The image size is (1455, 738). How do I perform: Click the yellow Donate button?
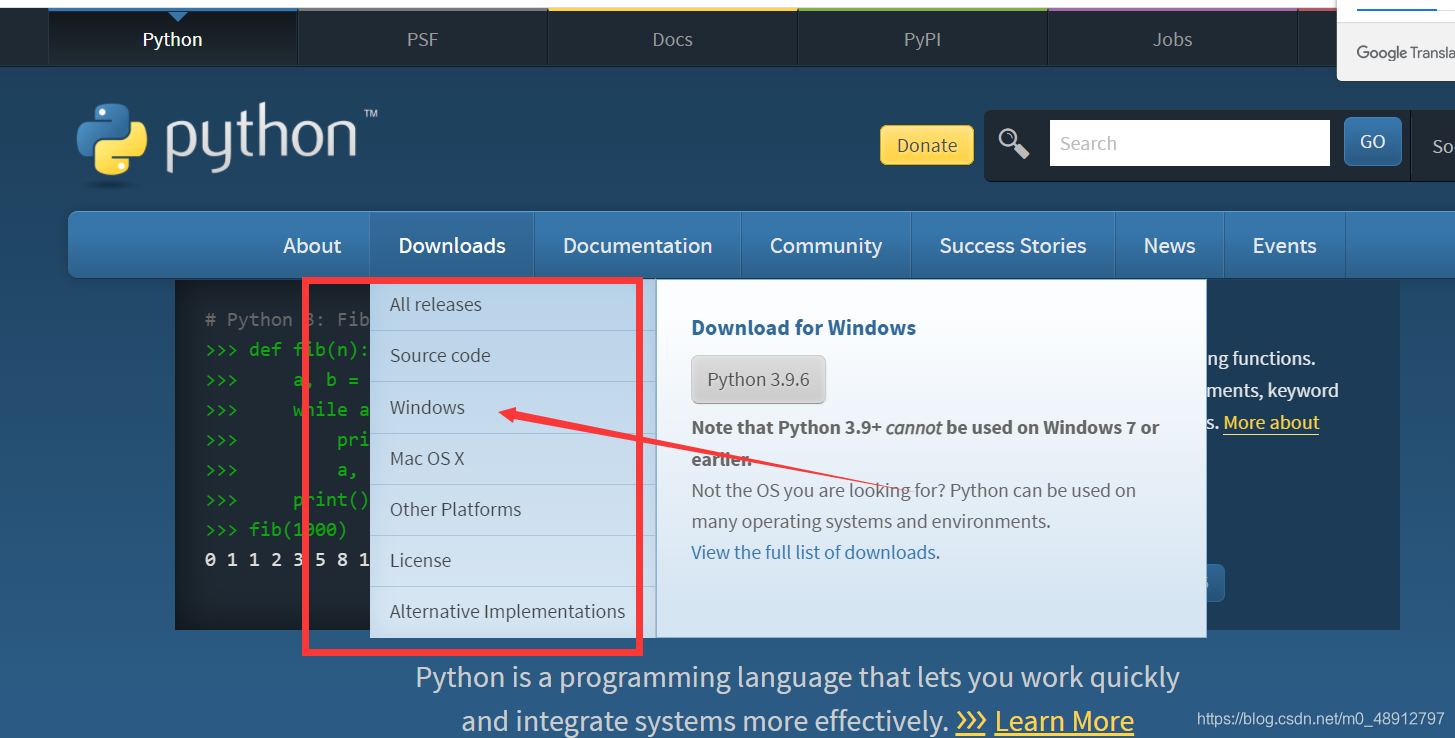click(927, 145)
